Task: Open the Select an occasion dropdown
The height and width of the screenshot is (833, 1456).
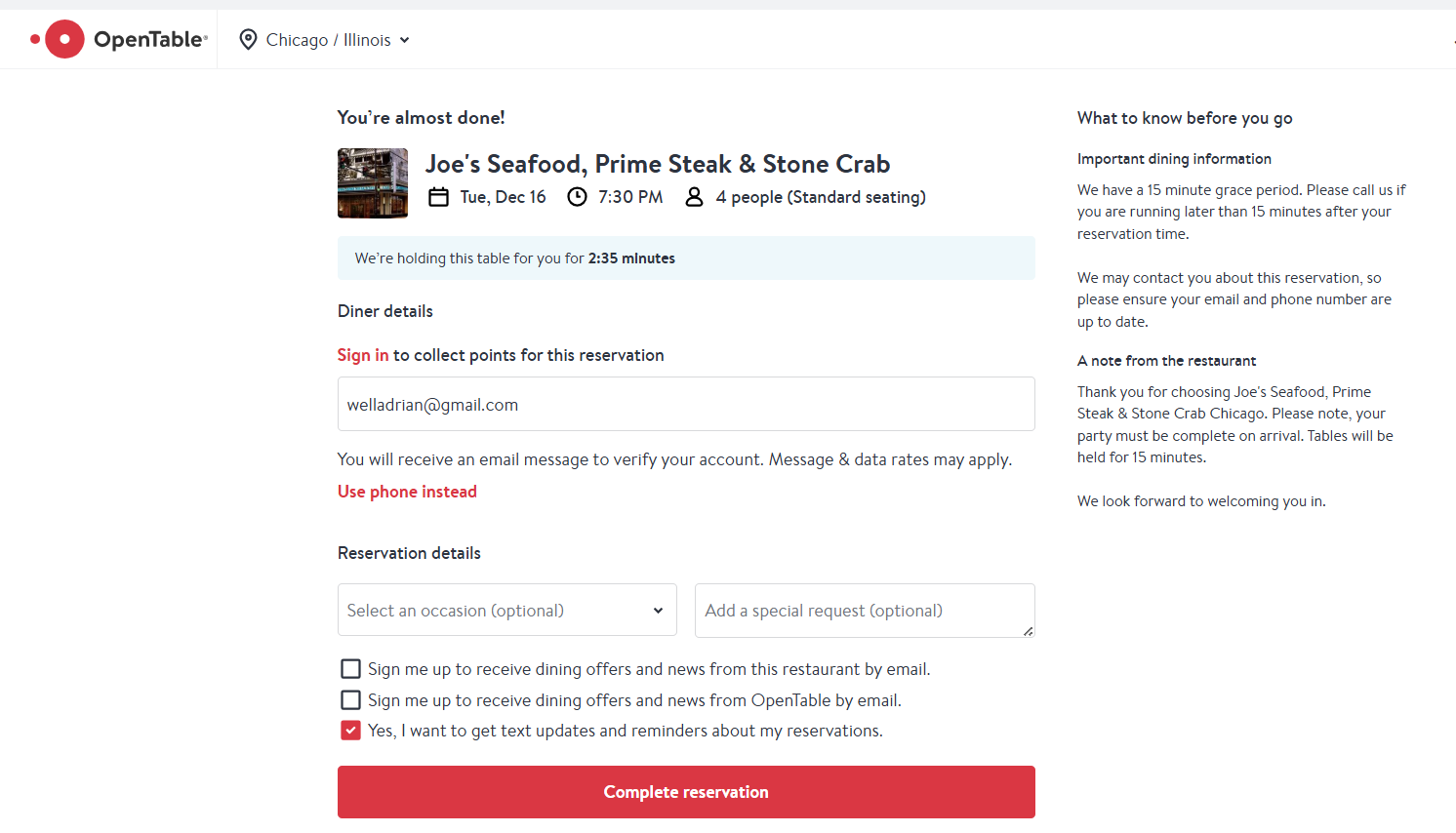Action: coord(506,611)
